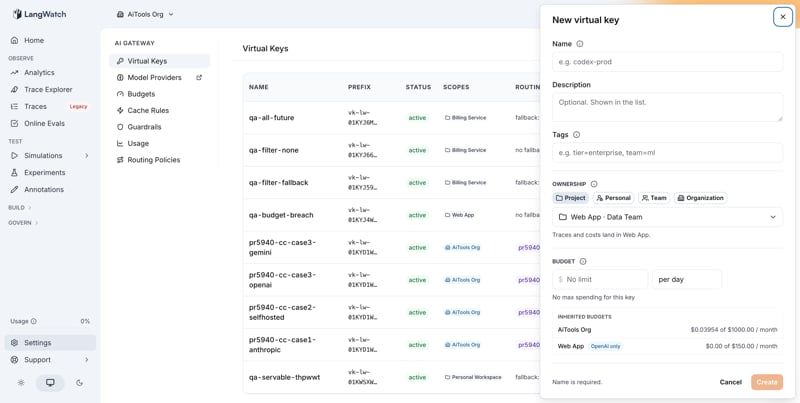Go to Trace Explorer
Image resolution: width=800 pixels, height=403 pixels.
(x=50, y=89)
